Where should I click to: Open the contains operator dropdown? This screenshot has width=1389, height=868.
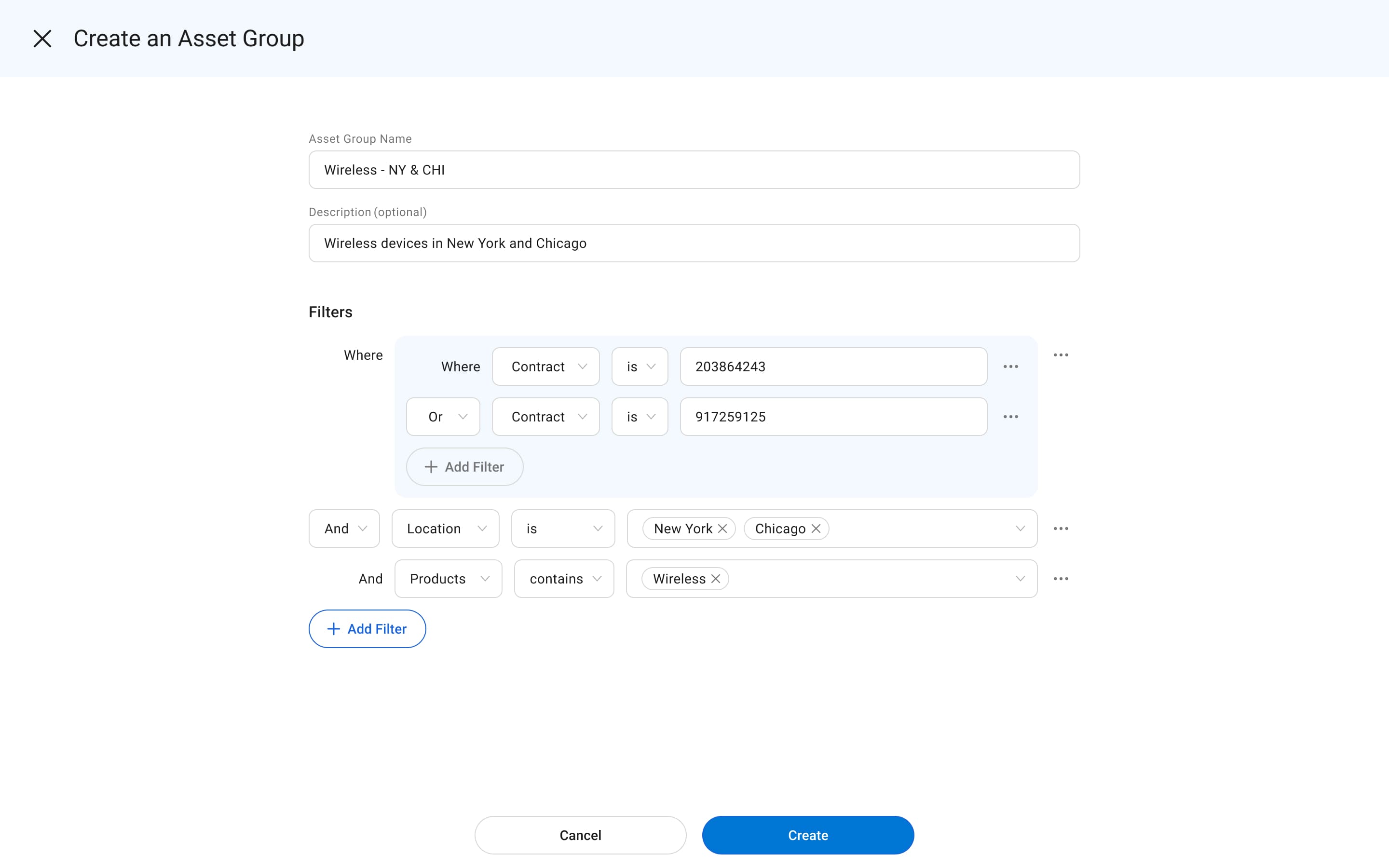(563, 579)
